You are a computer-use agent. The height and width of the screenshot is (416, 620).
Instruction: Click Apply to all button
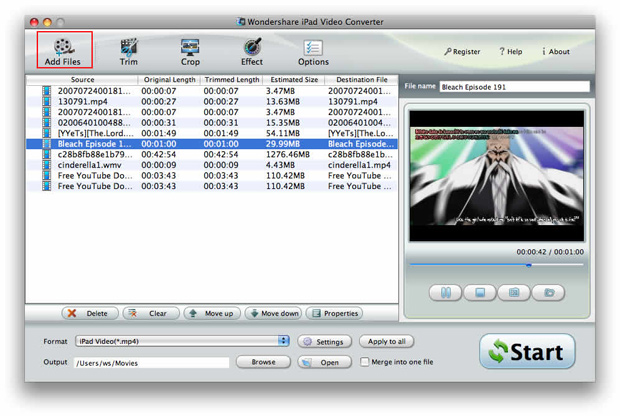point(387,341)
